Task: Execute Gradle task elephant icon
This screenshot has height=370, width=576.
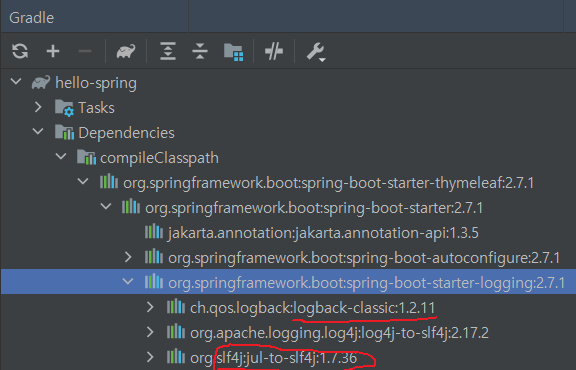Action: [x=126, y=51]
